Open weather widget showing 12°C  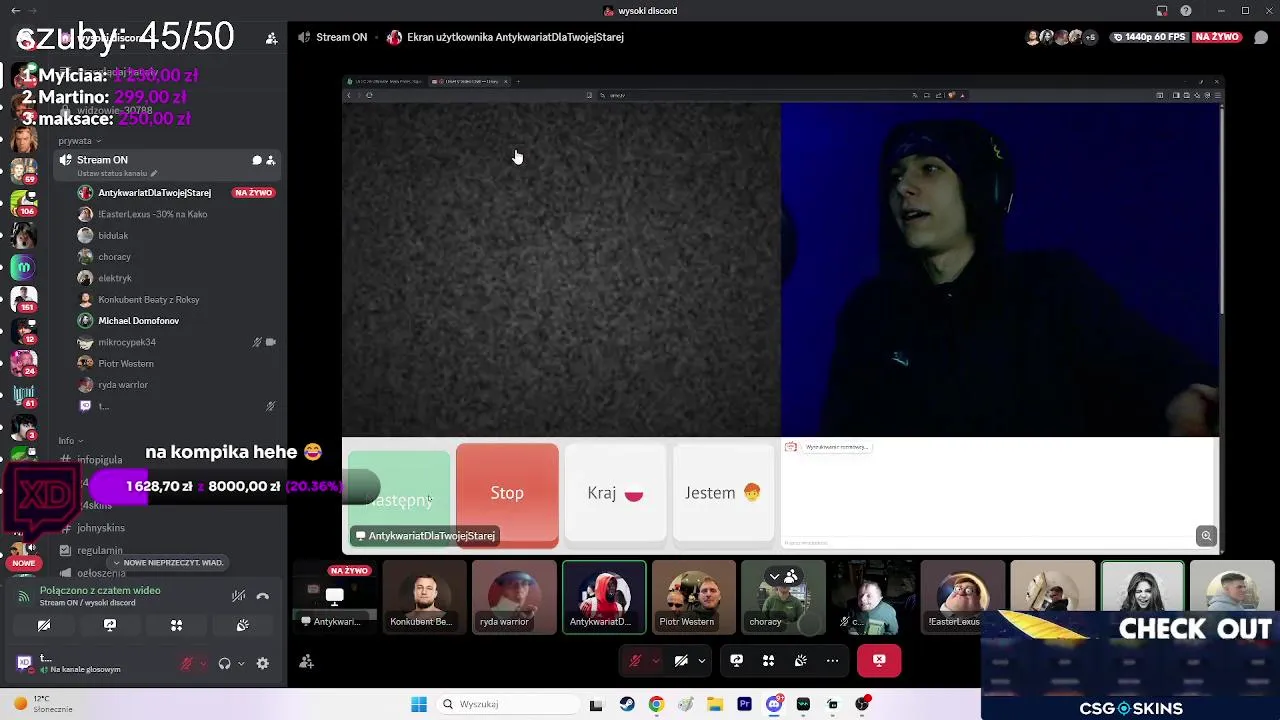point(42,704)
